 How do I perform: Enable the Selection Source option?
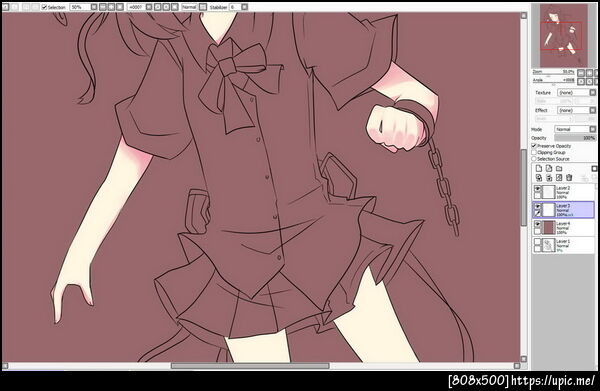[x=534, y=159]
